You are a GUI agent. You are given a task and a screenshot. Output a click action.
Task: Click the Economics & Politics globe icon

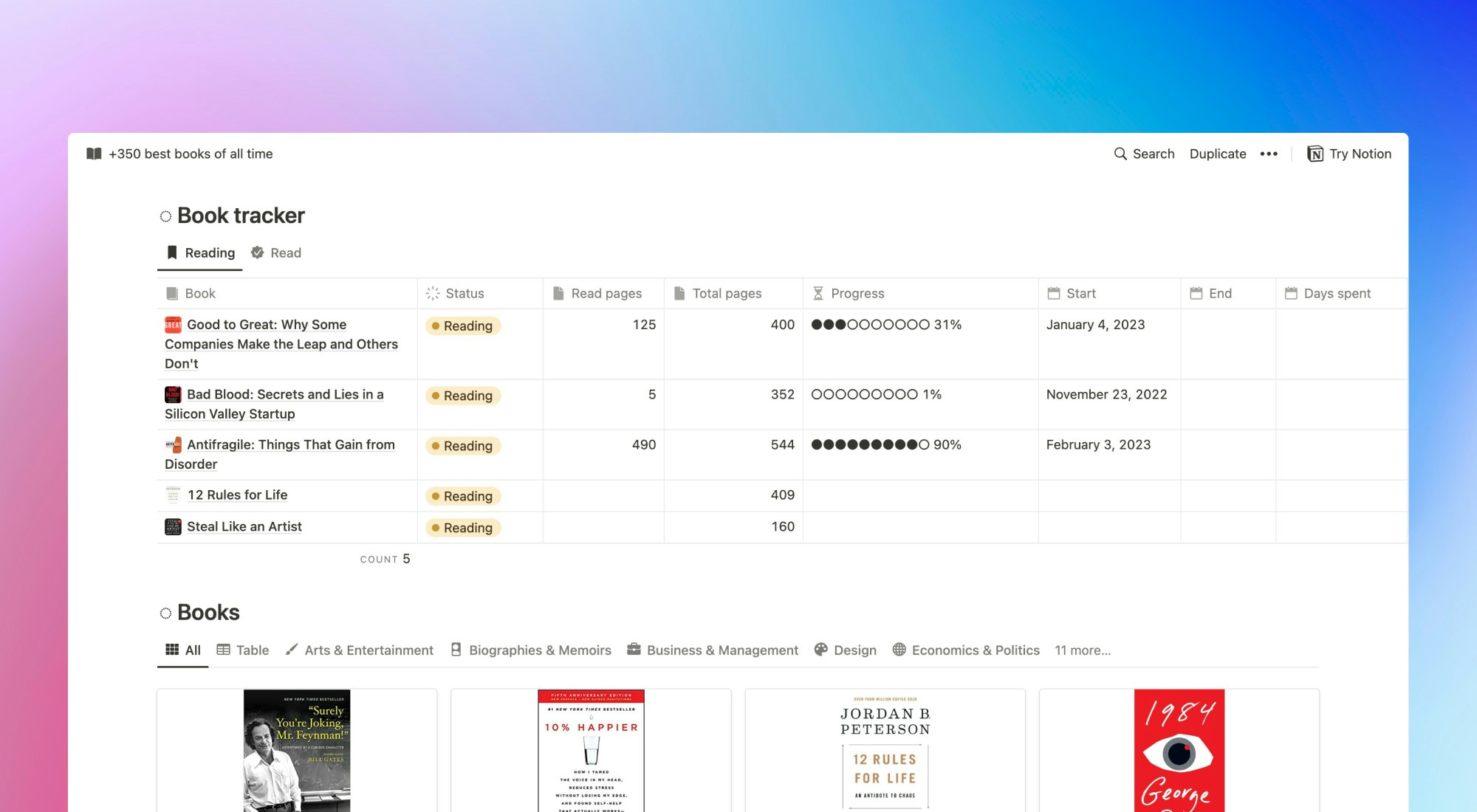point(899,650)
